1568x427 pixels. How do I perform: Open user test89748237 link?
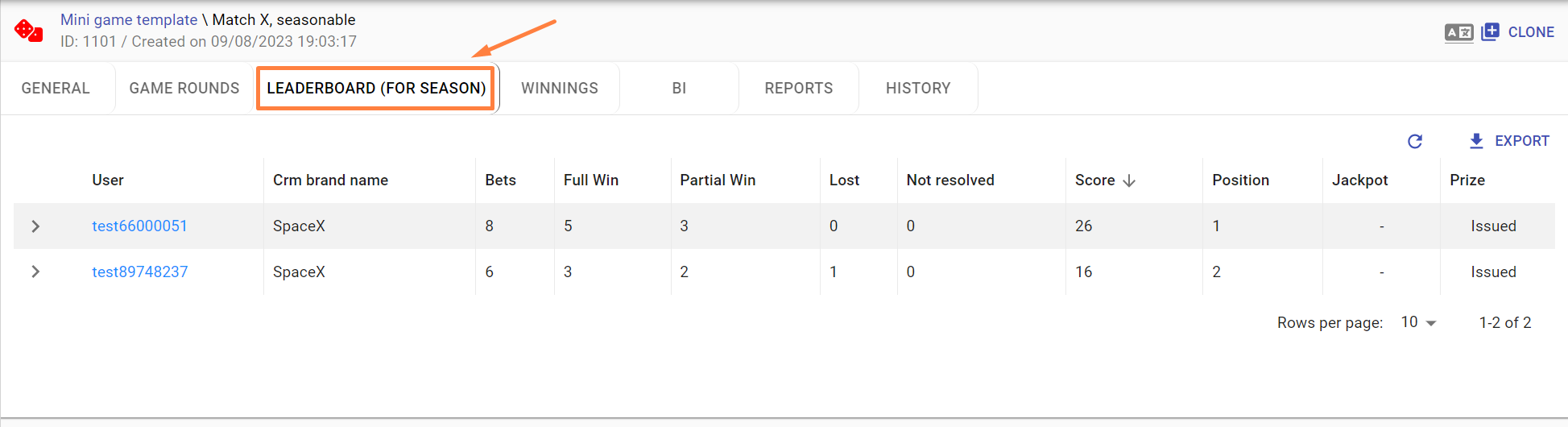coord(139,272)
